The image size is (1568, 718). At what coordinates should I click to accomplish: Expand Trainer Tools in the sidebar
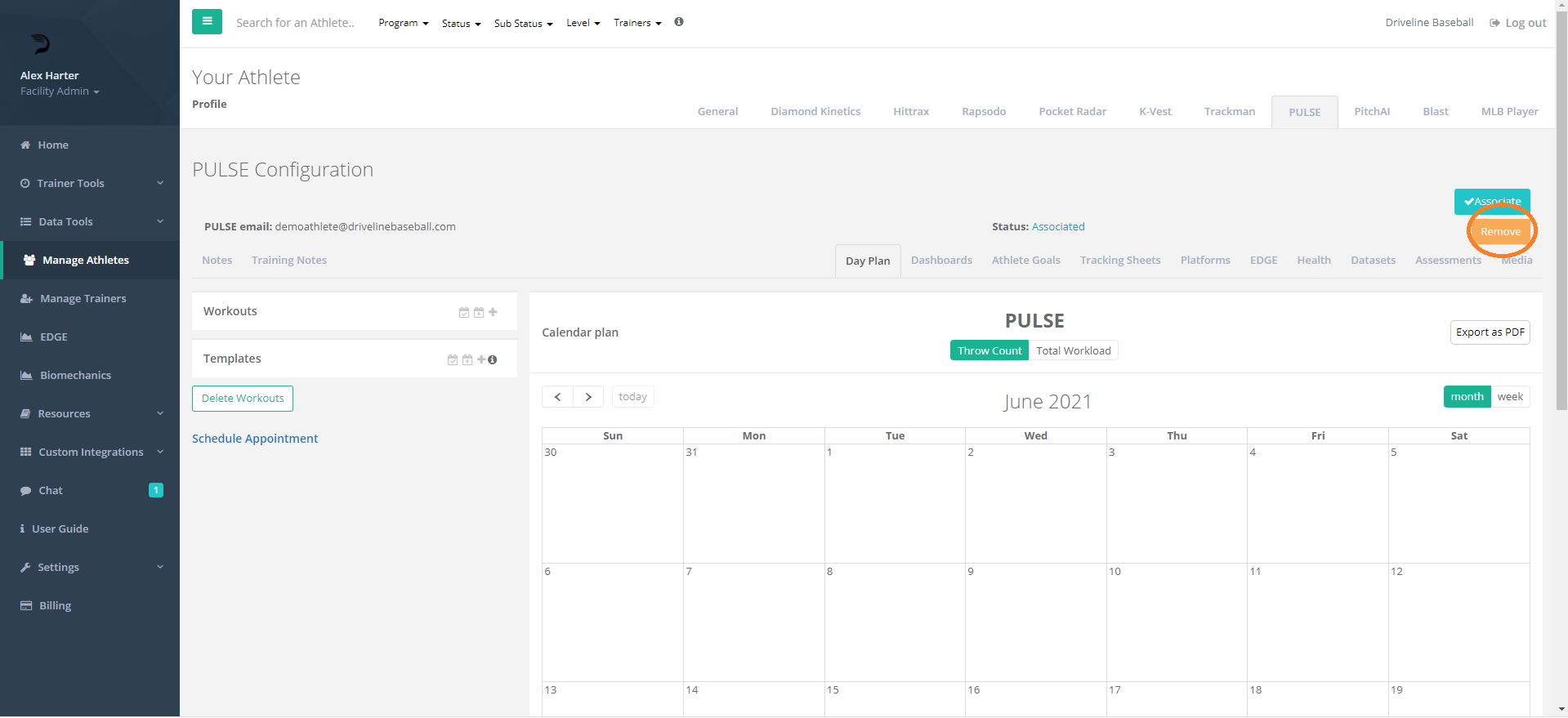tap(90, 183)
